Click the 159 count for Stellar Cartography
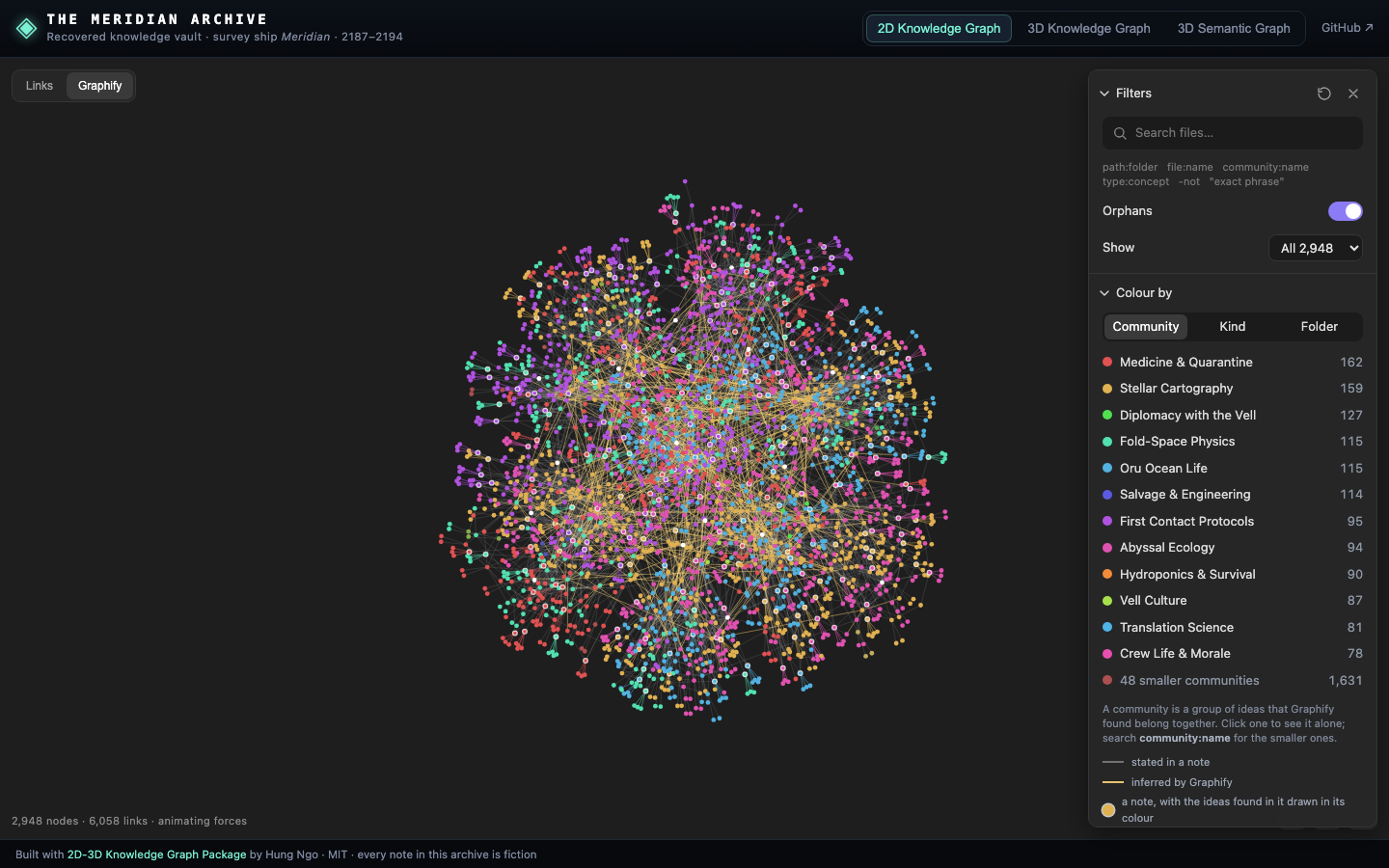 coord(1351,389)
